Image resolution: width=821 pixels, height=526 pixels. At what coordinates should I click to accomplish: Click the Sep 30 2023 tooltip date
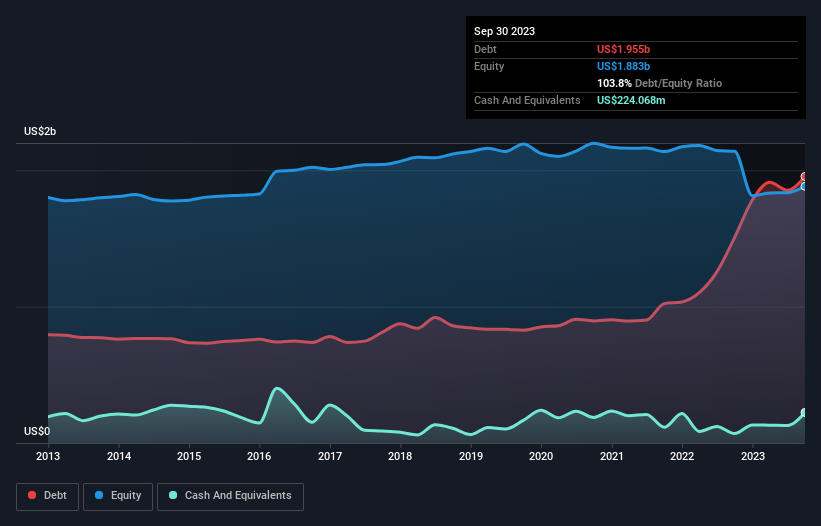point(504,31)
